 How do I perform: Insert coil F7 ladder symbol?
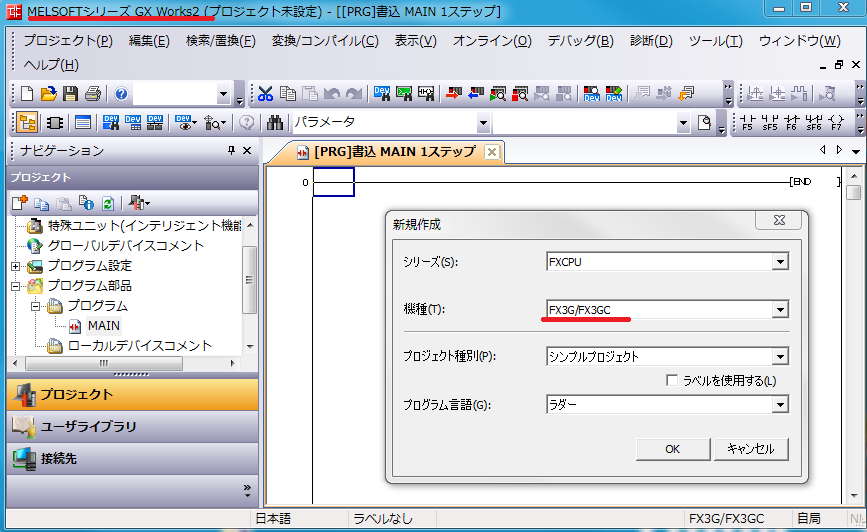[x=837, y=122]
